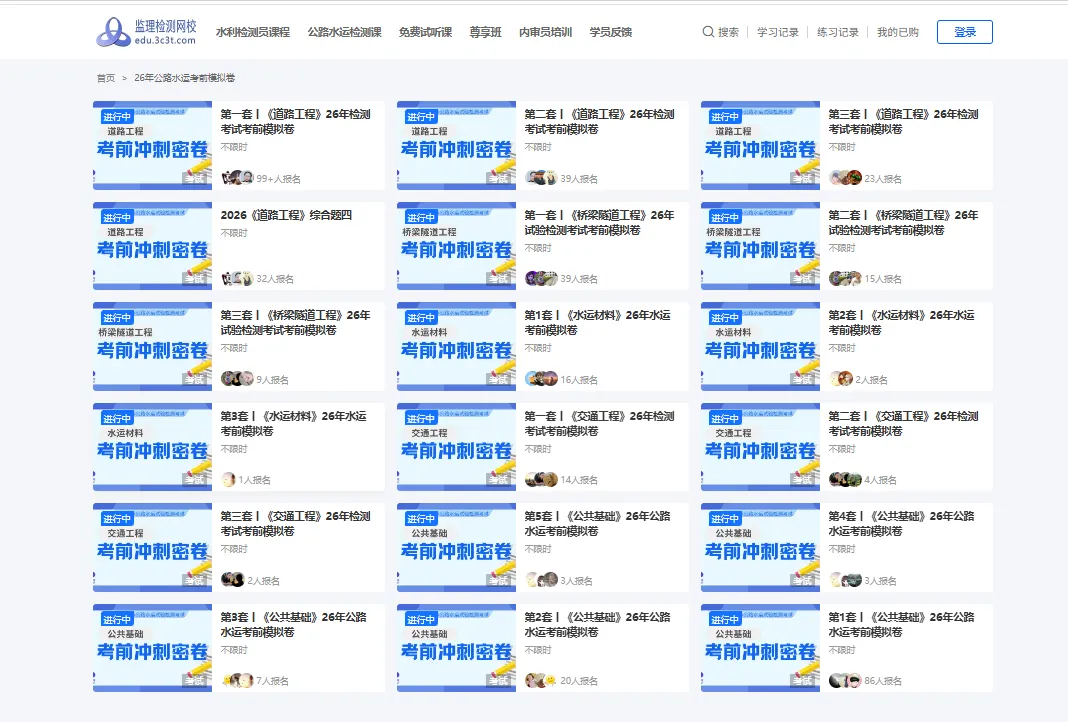Open 公路水运检测课 menu
Image resolution: width=1068 pixels, height=722 pixels.
(x=345, y=32)
